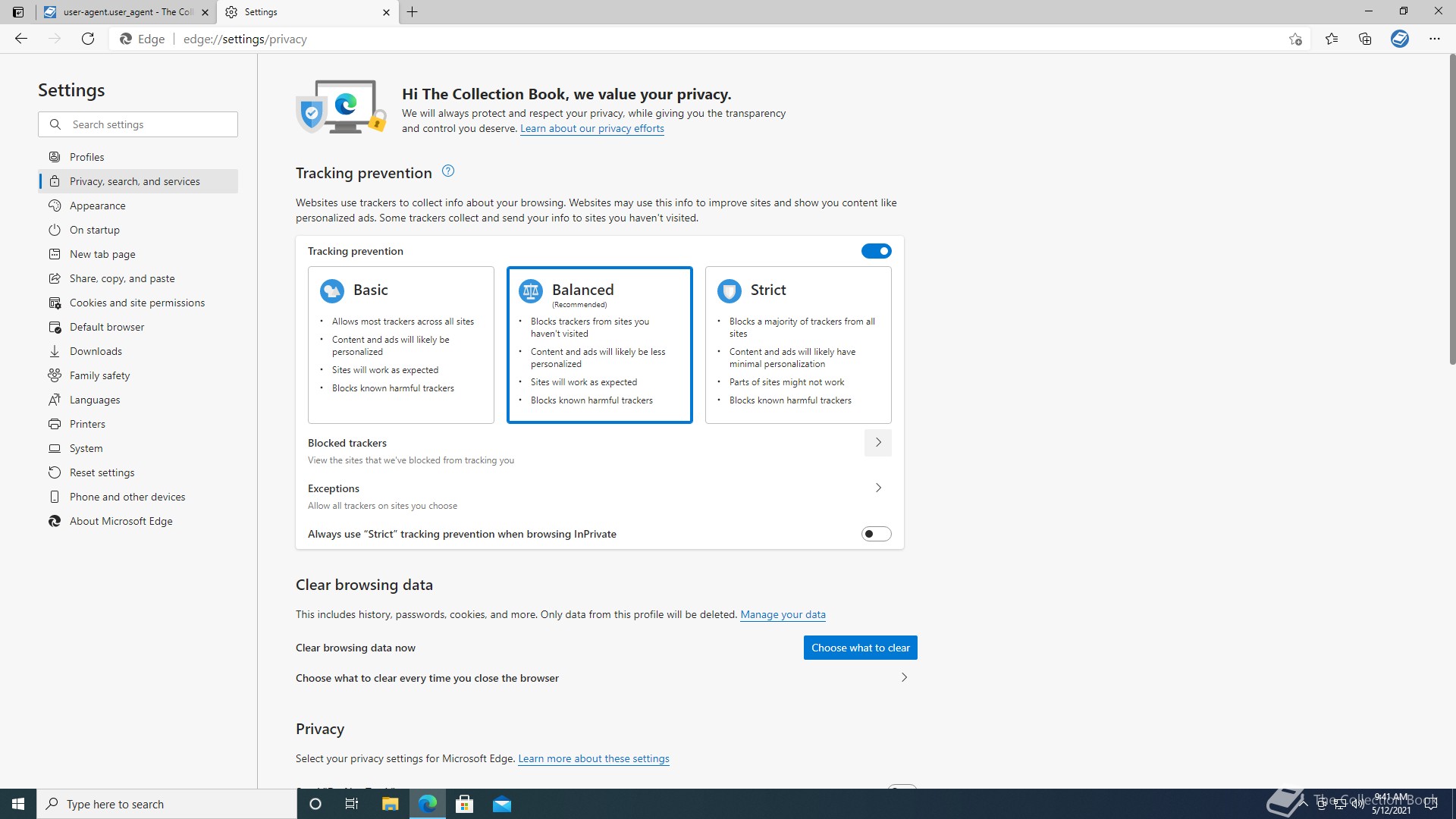The height and width of the screenshot is (819, 1456).
Task: Close the Settings tab
Action: pyautogui.click(x=386, y=12)
